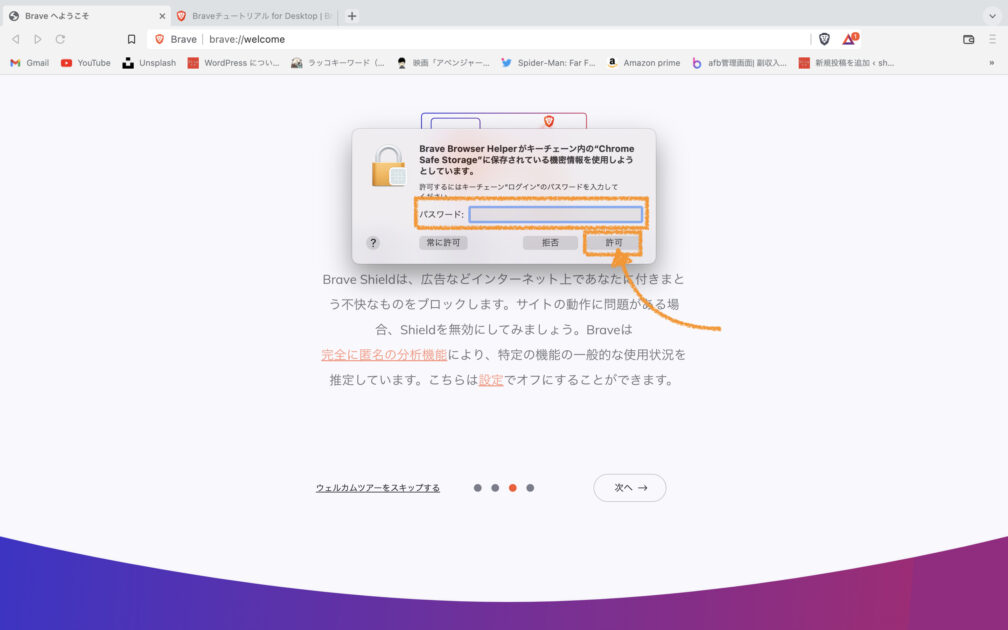This screenshot has height=630, width=1008.
Task: Click the 許可 (Allow) button
Action: (x=613, y=243)
